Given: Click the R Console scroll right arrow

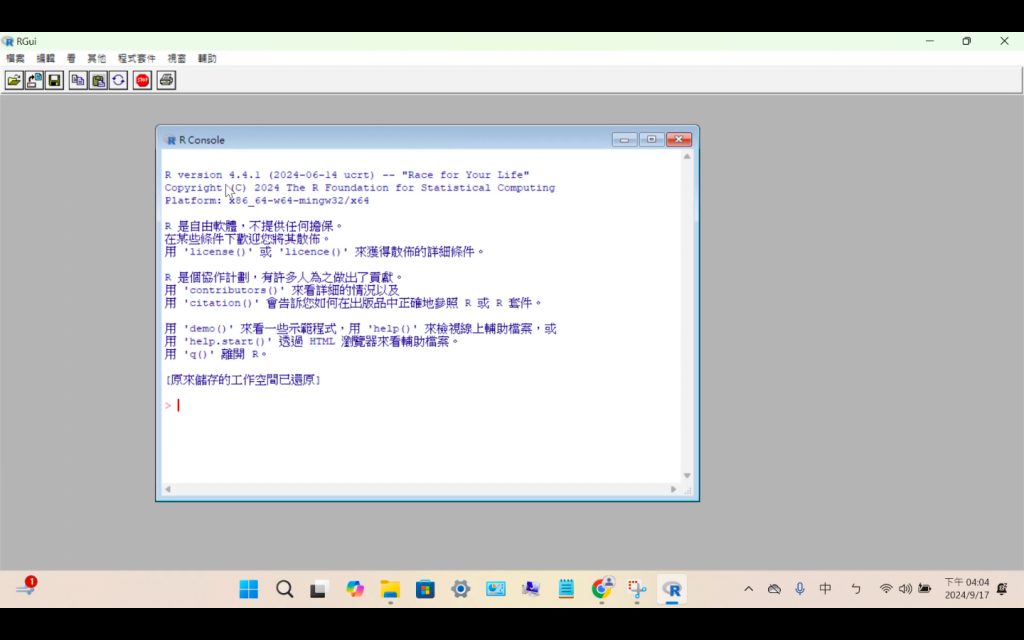Looking at the screenshot, I should coord(673,489).
